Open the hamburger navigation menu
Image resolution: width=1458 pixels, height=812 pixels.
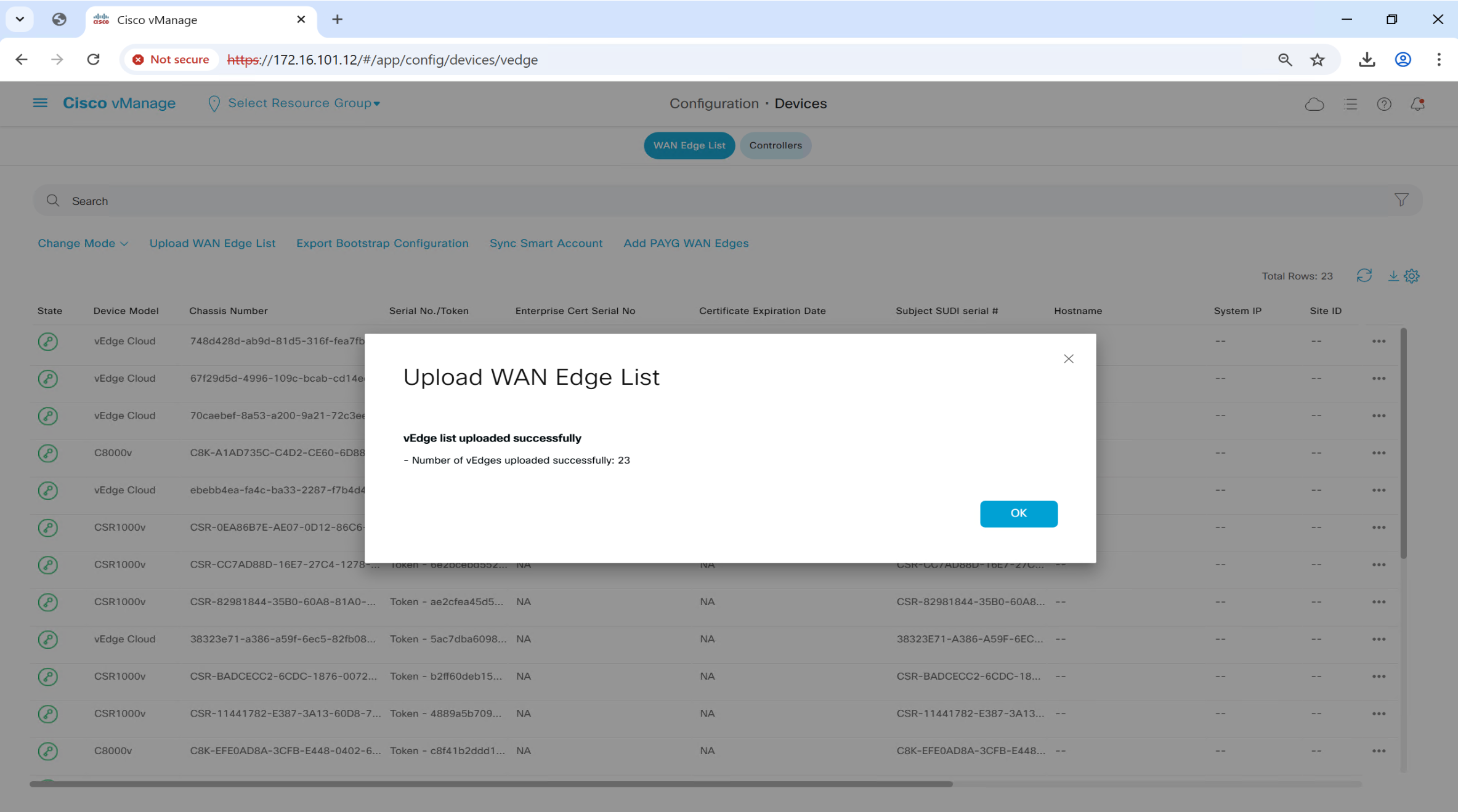pos(40,103)
